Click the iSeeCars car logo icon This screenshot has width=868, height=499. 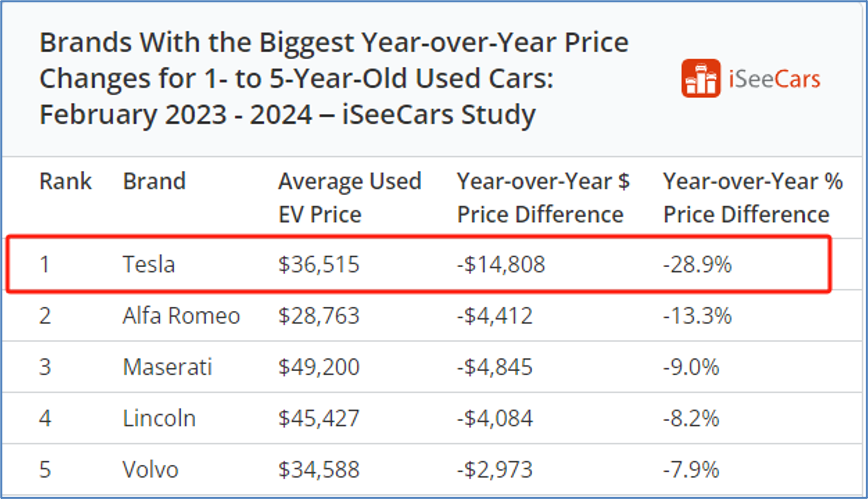[701, 78]
